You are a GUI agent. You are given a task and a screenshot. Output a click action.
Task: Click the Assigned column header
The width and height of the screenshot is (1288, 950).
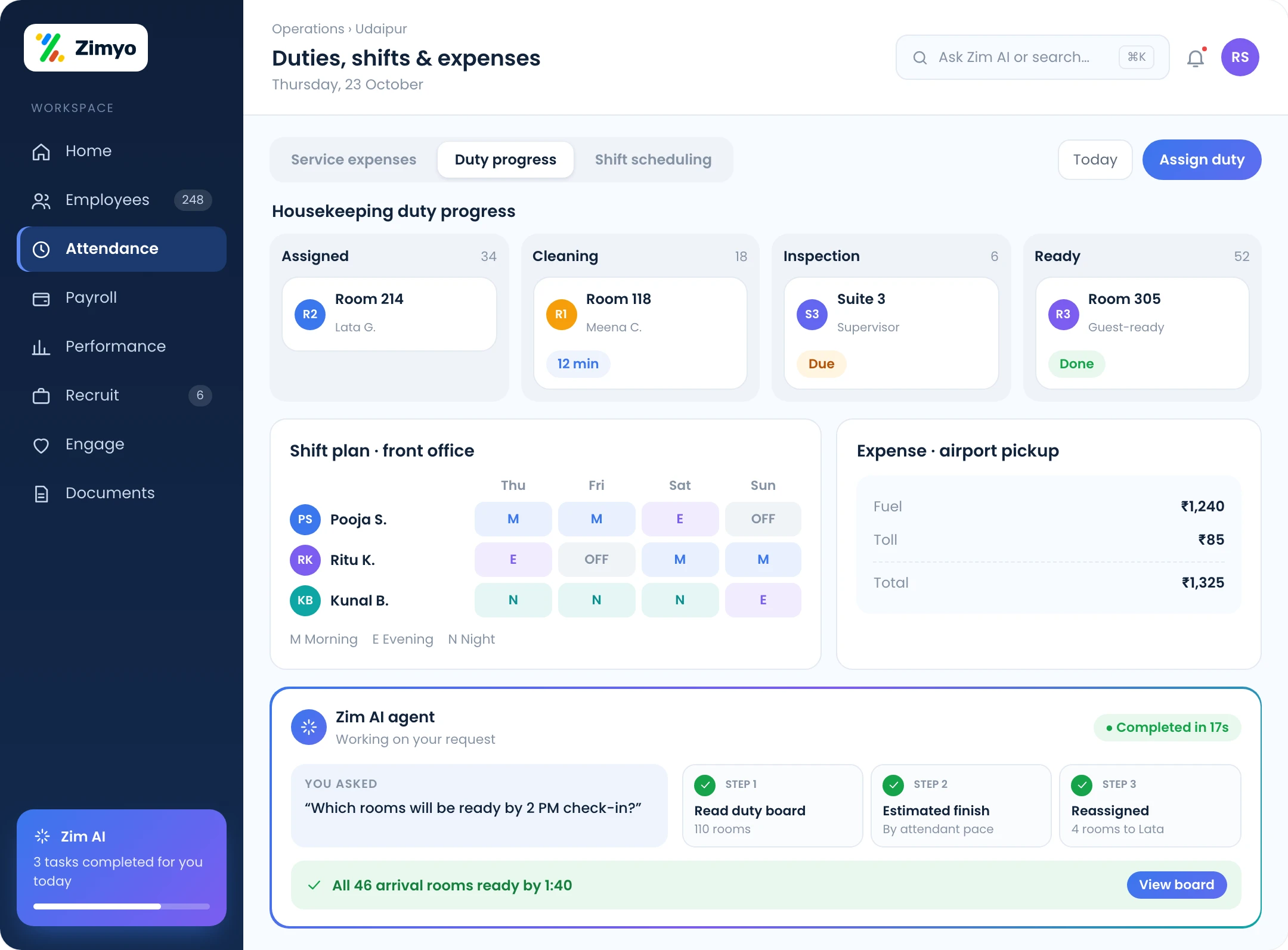pyautogui.click(x=315, y=256)
